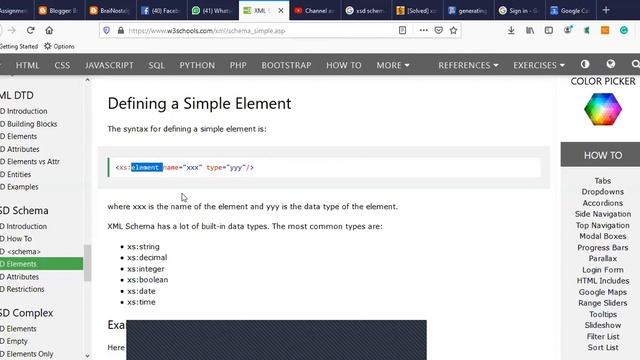Expand the EXERCISES dropdown menu
Screen dimensions: 640x360
[539, 65]
